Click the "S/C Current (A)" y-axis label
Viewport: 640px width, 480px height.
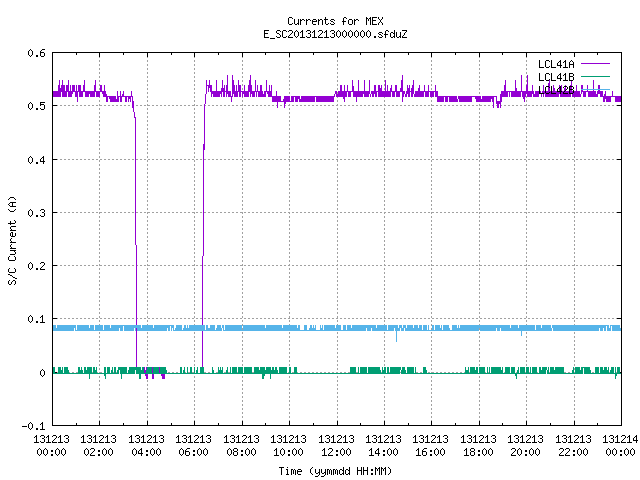(x=12, y=240)
